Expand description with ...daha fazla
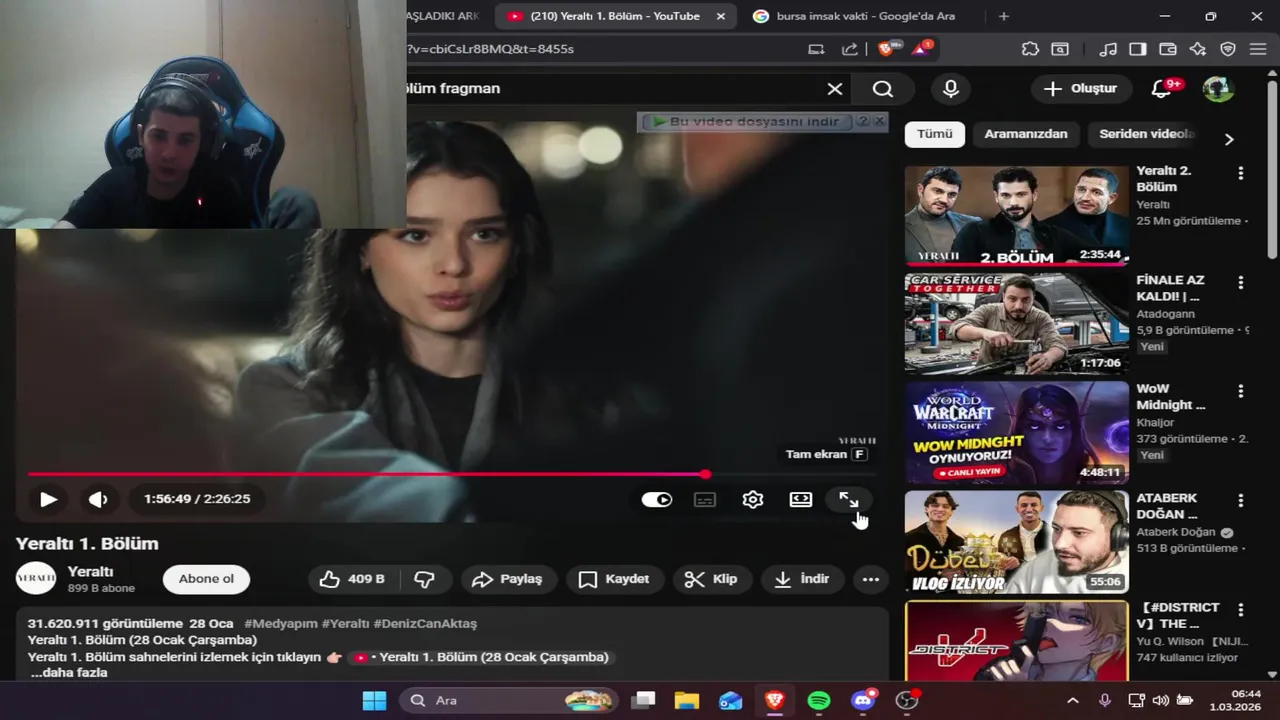Viewport: 1280px width, 720px height. click(69, 673)
